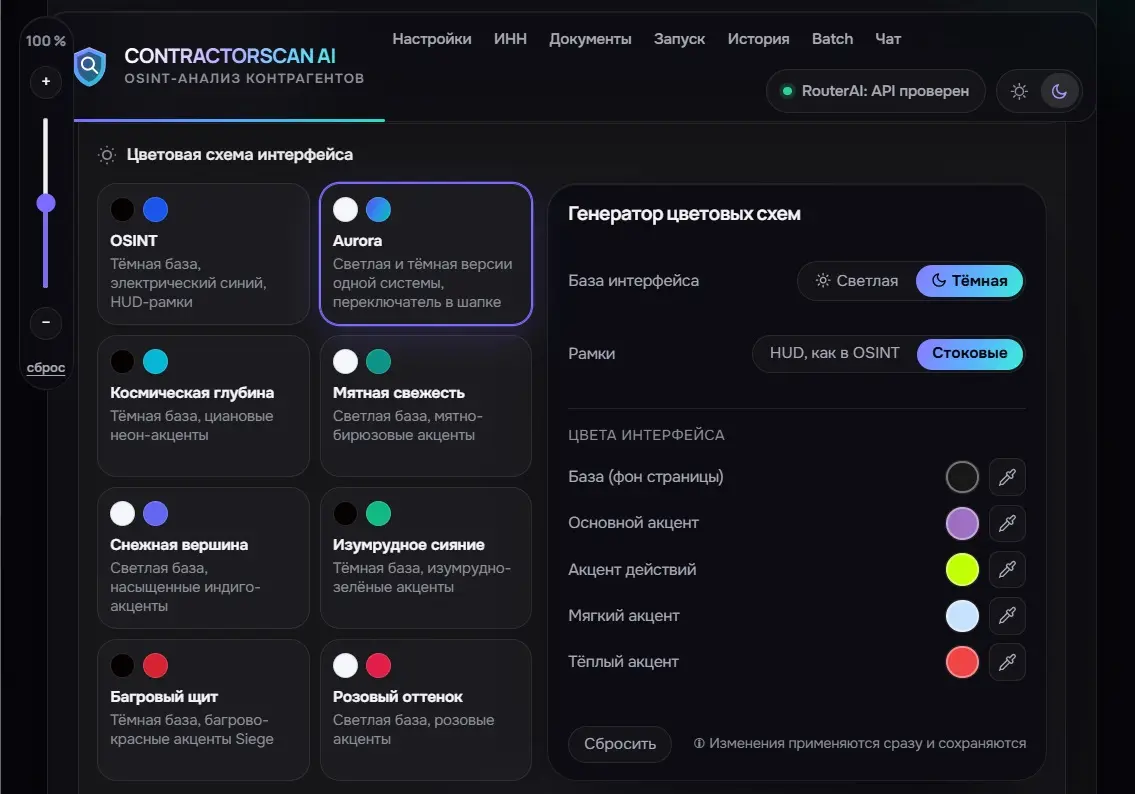Open Мягкий акцент light blue swatch

962,616
